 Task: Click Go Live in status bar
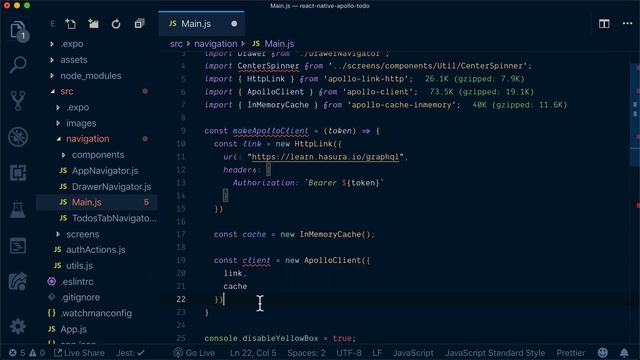[194, 353]
